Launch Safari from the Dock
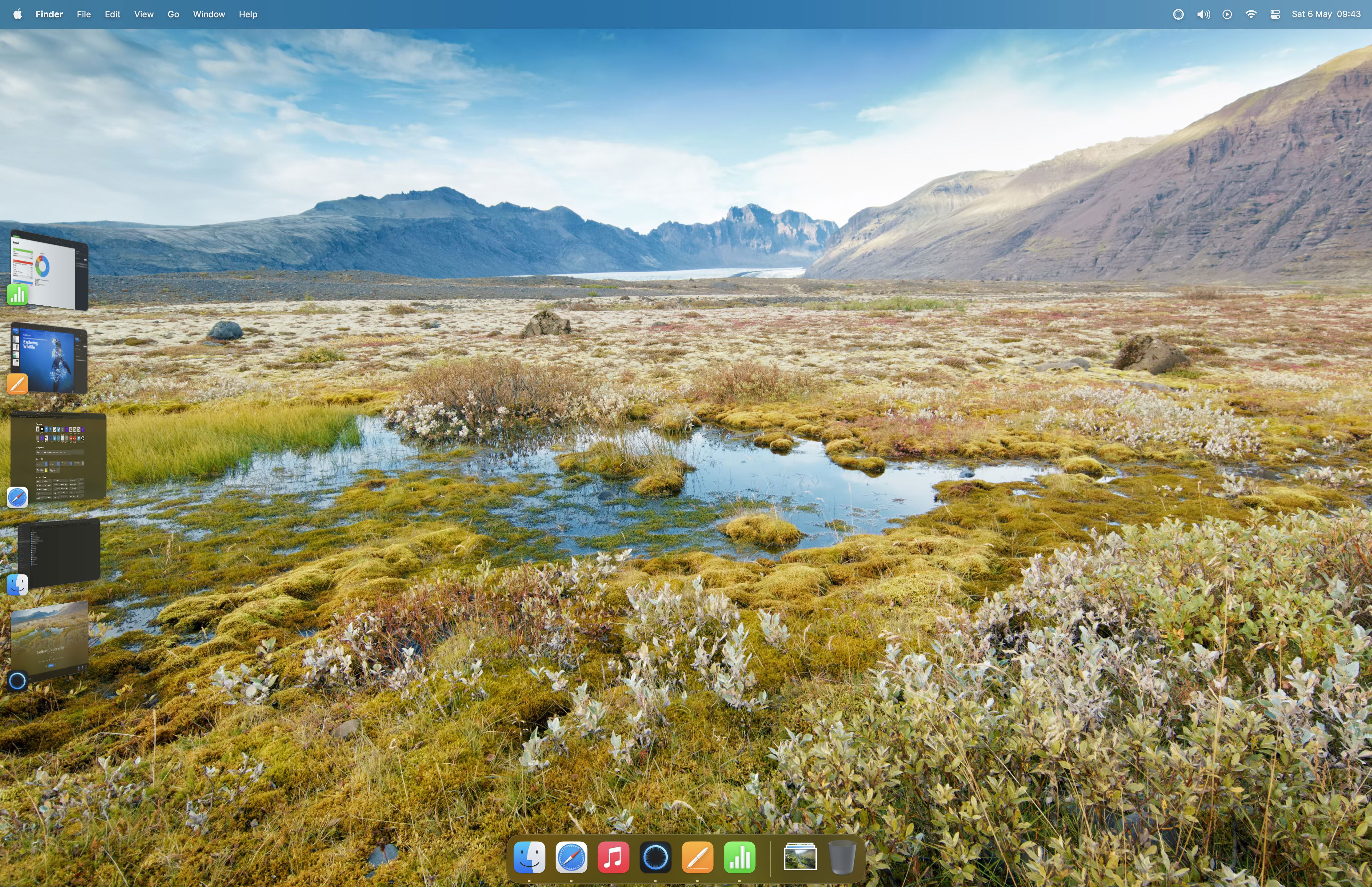The width and height of the screenshot is (1372, 887). click(x=571, y=857)
